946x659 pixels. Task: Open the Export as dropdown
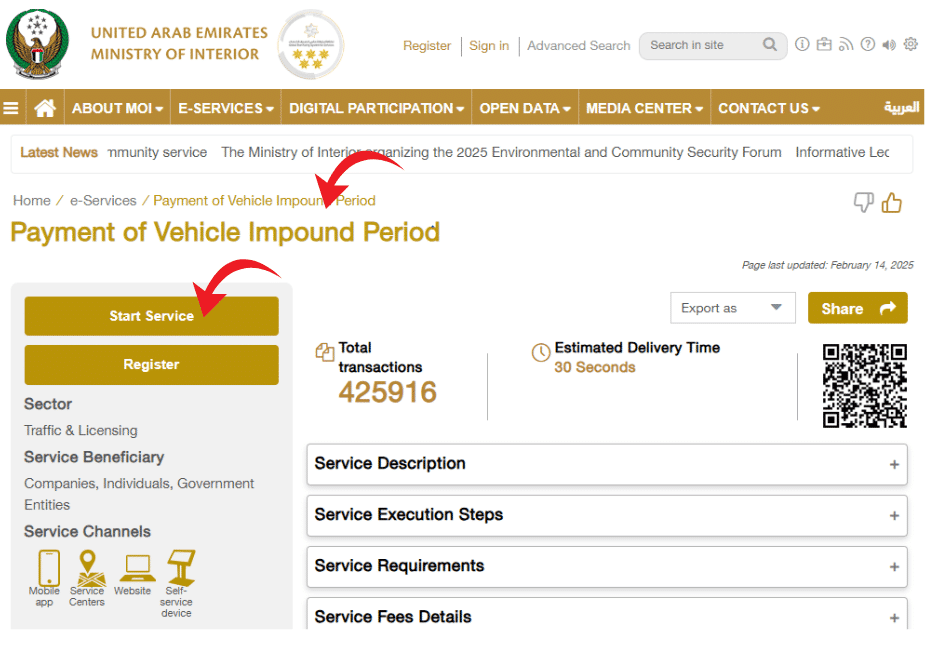(x=732, y=308)
